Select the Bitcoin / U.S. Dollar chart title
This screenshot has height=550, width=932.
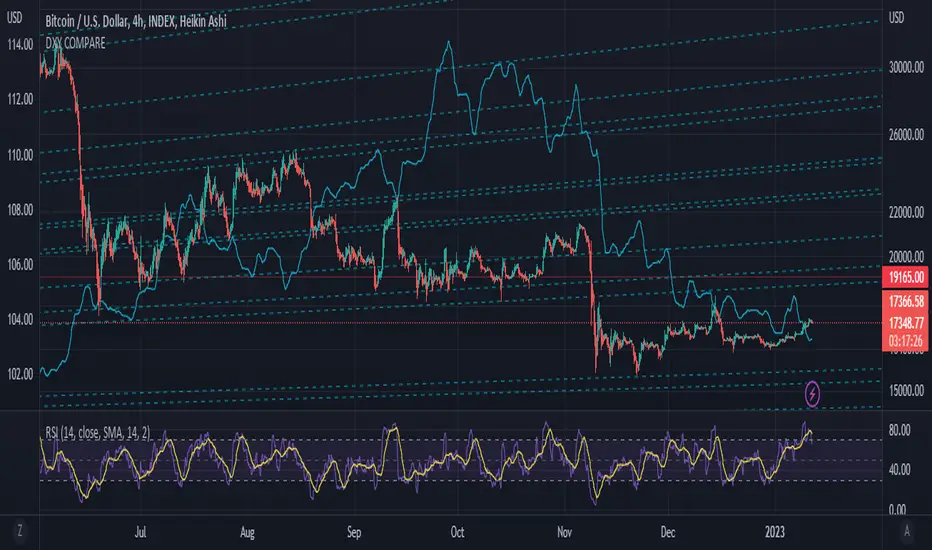tap(136, 21)
